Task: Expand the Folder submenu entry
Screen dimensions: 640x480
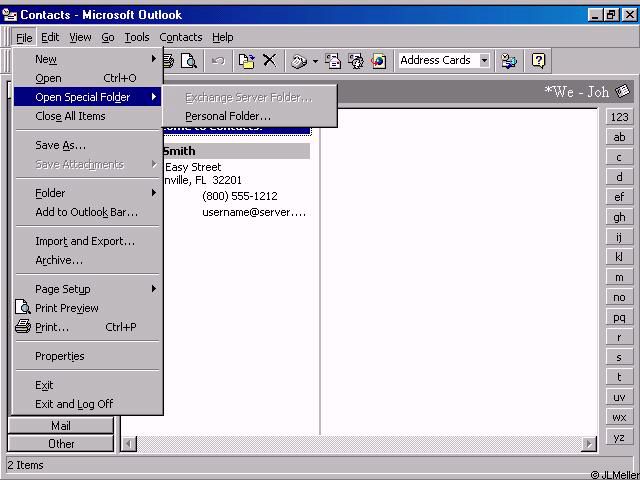Action: pyautogui.click(x=88, y=193)
